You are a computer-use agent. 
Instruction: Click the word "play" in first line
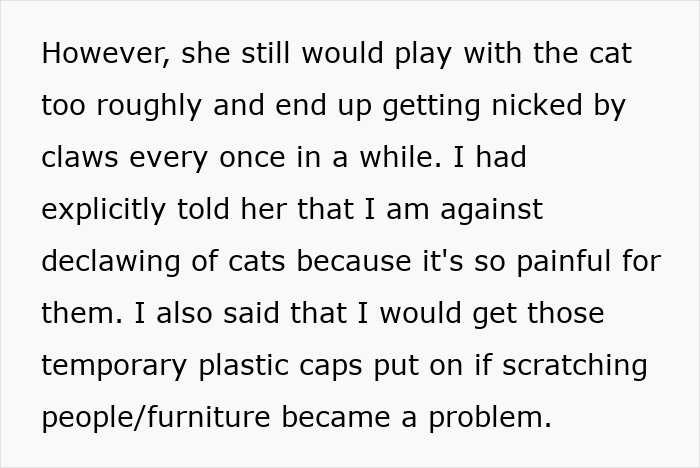(x=423, y=55)
